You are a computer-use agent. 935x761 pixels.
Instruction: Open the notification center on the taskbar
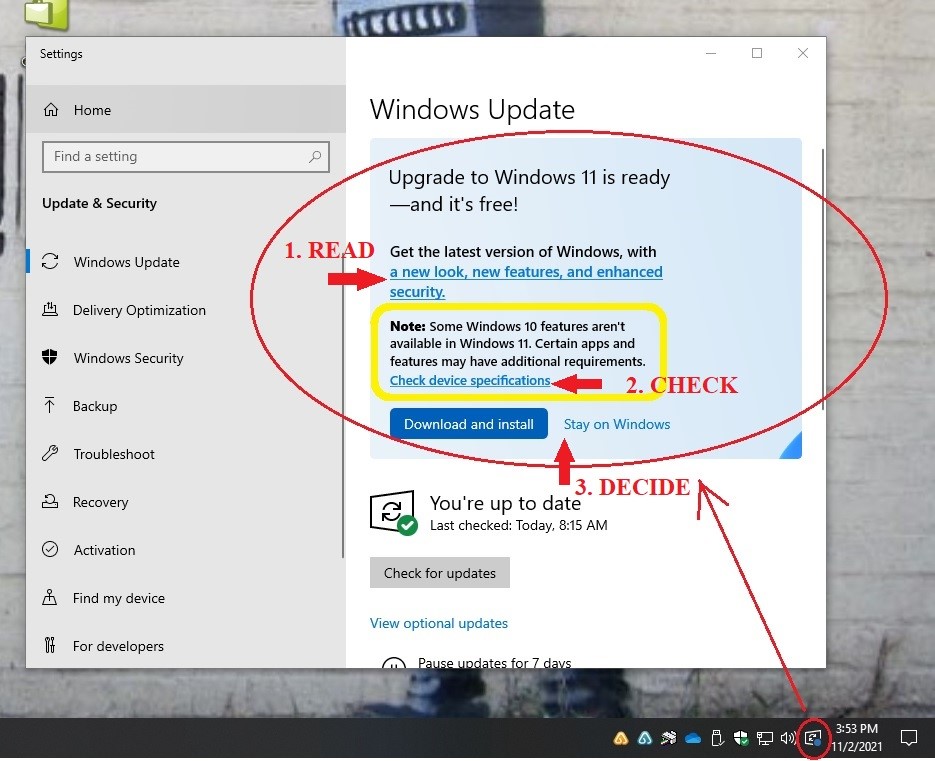pos(909,739)
